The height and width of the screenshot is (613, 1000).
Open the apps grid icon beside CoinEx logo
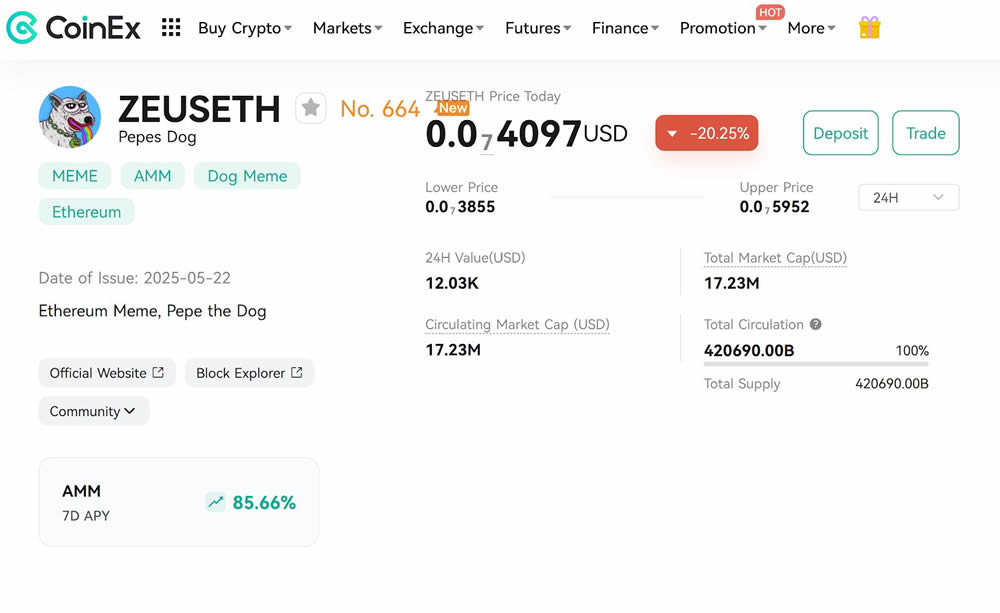tap(170, 27)
